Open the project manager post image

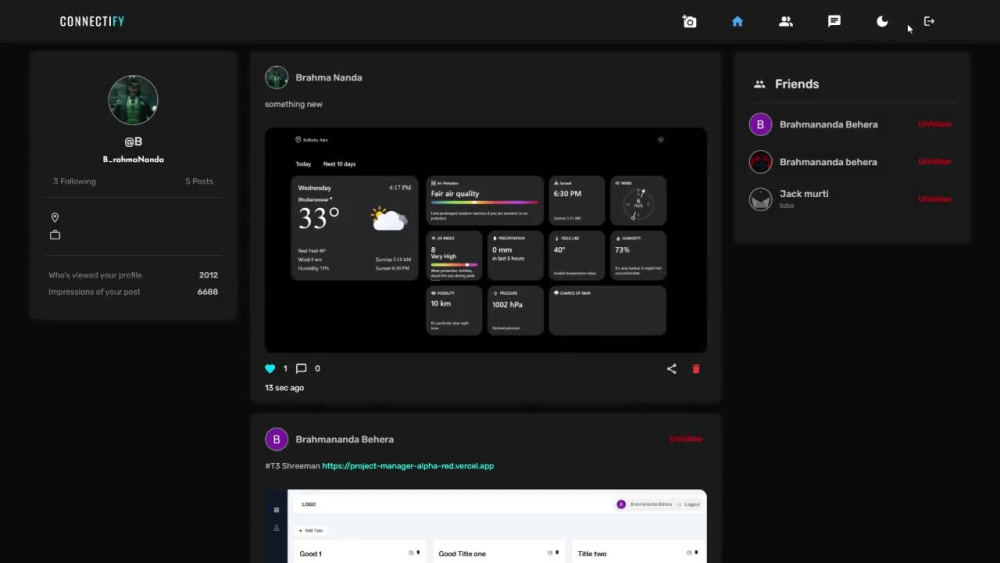(485, 526)
